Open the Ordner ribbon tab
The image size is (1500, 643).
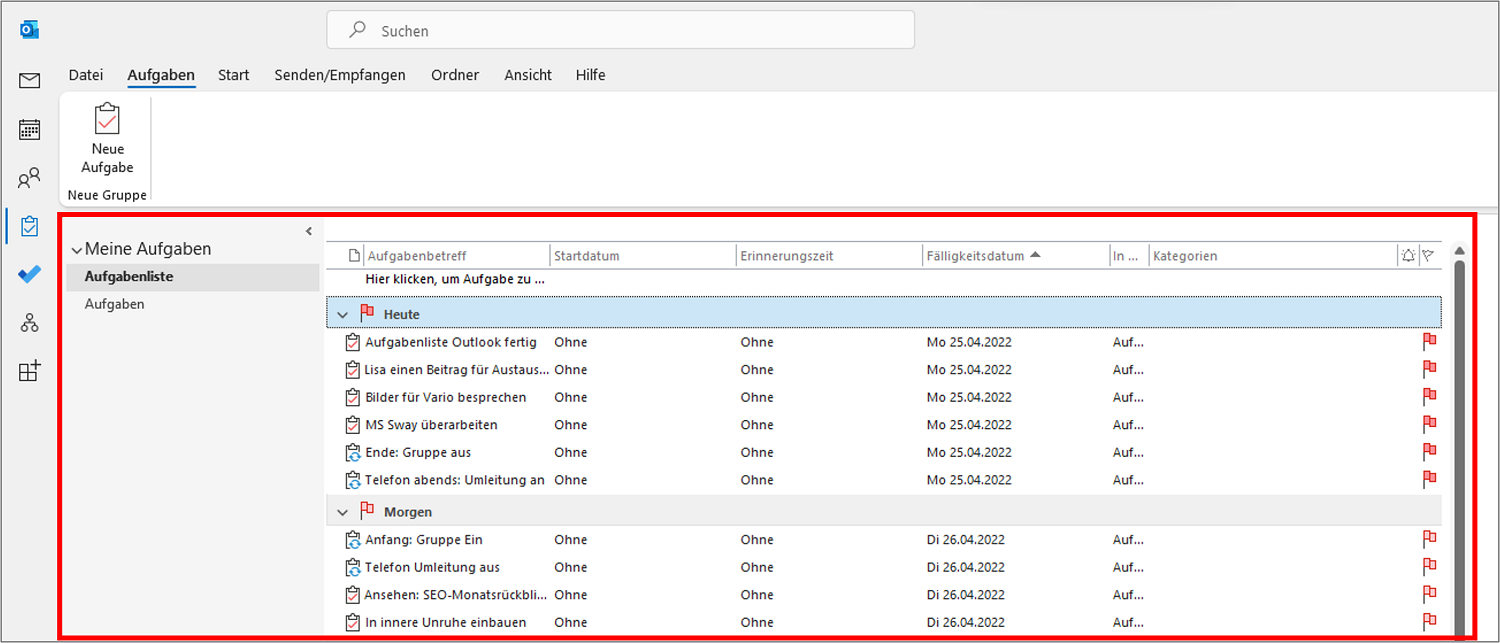pyautogui.click(x=455, y=75)
